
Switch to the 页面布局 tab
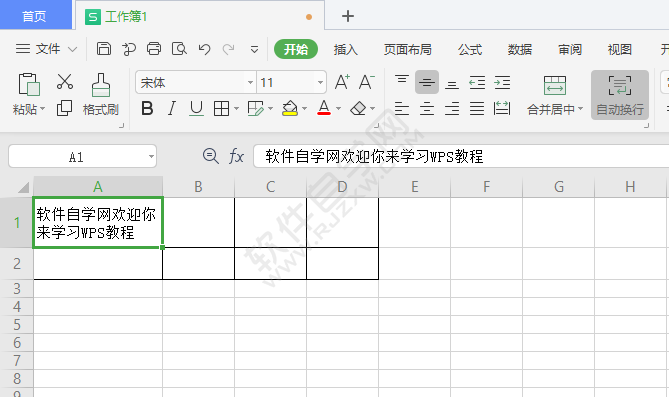(x=407, y=50)
